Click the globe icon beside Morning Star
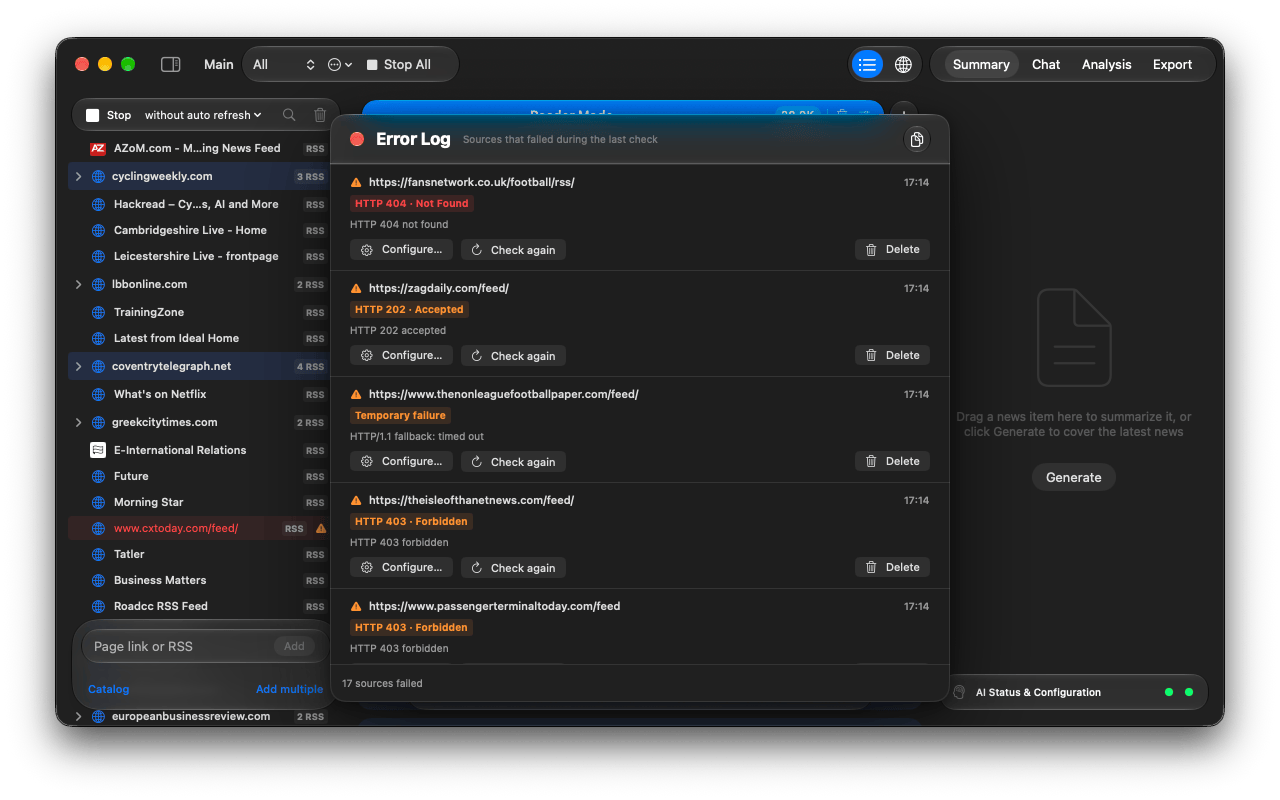1280x800 pixels. point(98,502)
